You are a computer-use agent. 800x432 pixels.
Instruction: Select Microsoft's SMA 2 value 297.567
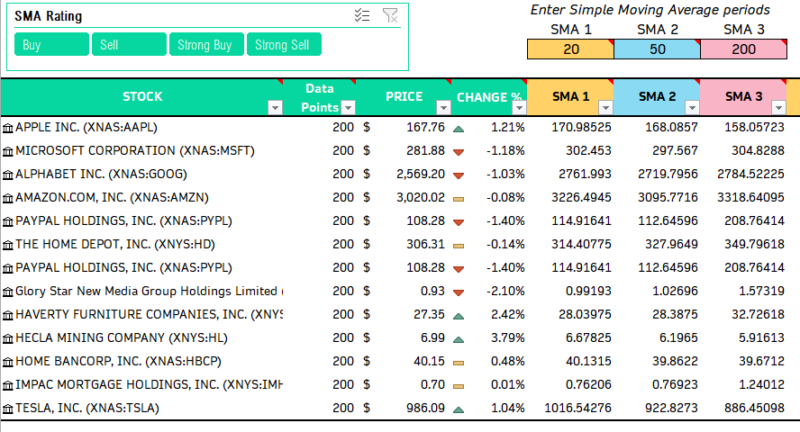point(657,150)
